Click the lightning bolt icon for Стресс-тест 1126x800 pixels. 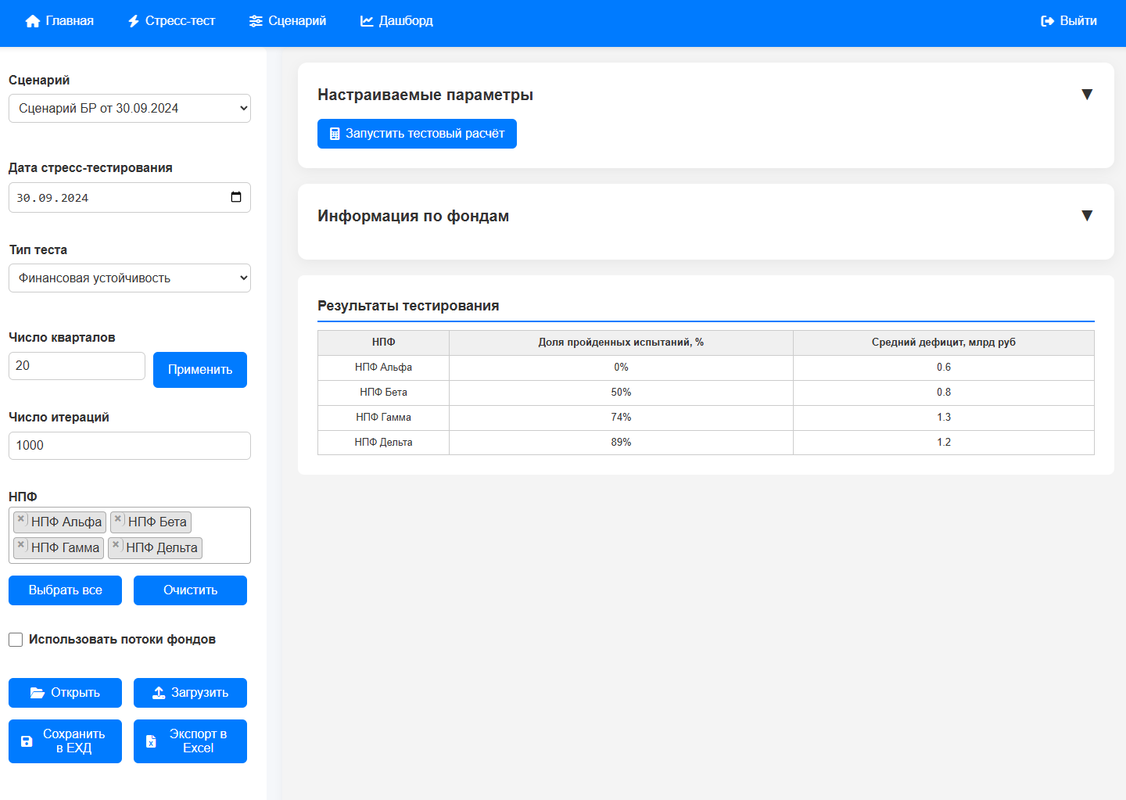(134, 22)
